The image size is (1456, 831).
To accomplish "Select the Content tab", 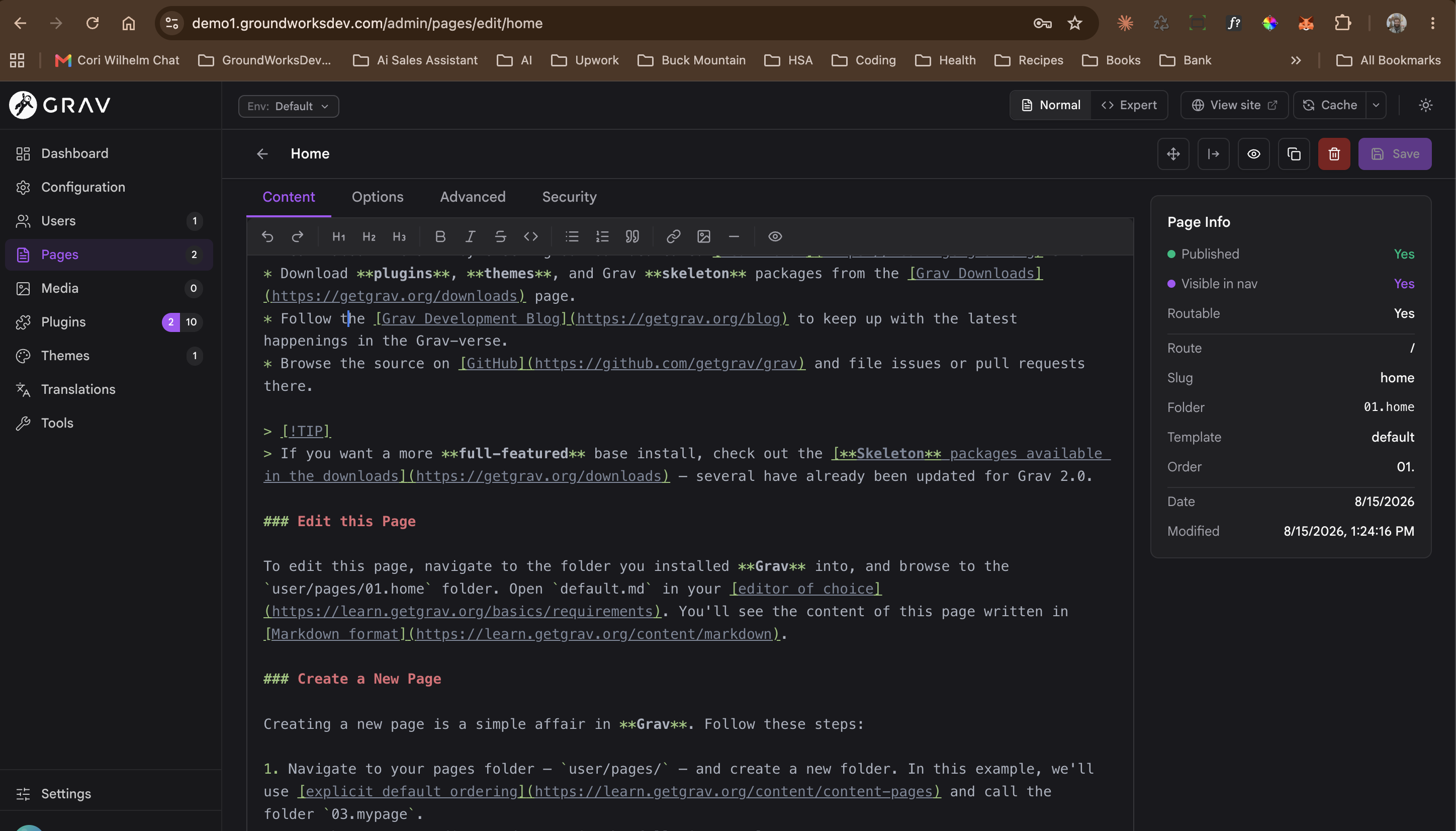I will point(289,197).
